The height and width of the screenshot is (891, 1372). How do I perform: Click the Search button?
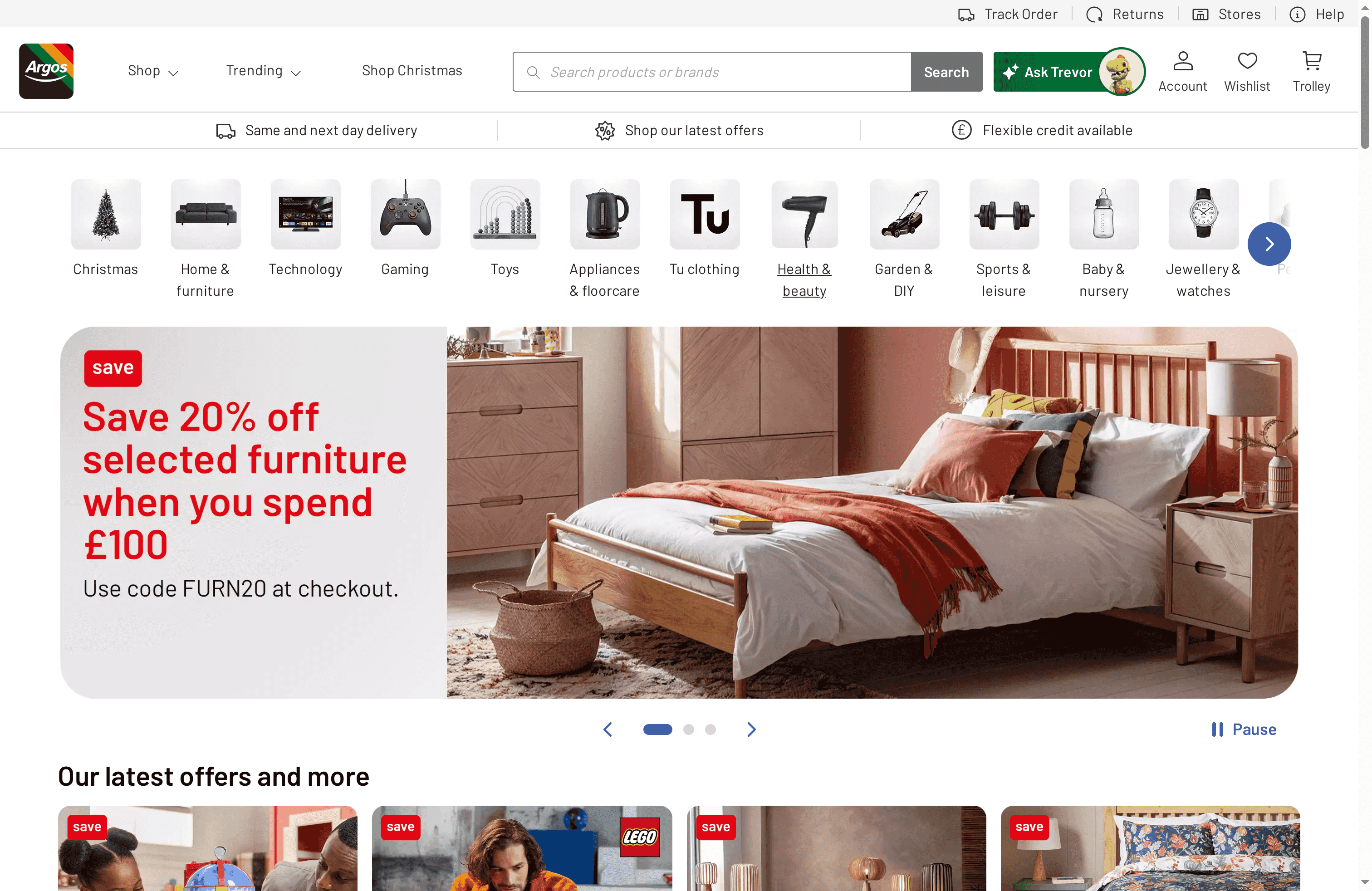946,72
